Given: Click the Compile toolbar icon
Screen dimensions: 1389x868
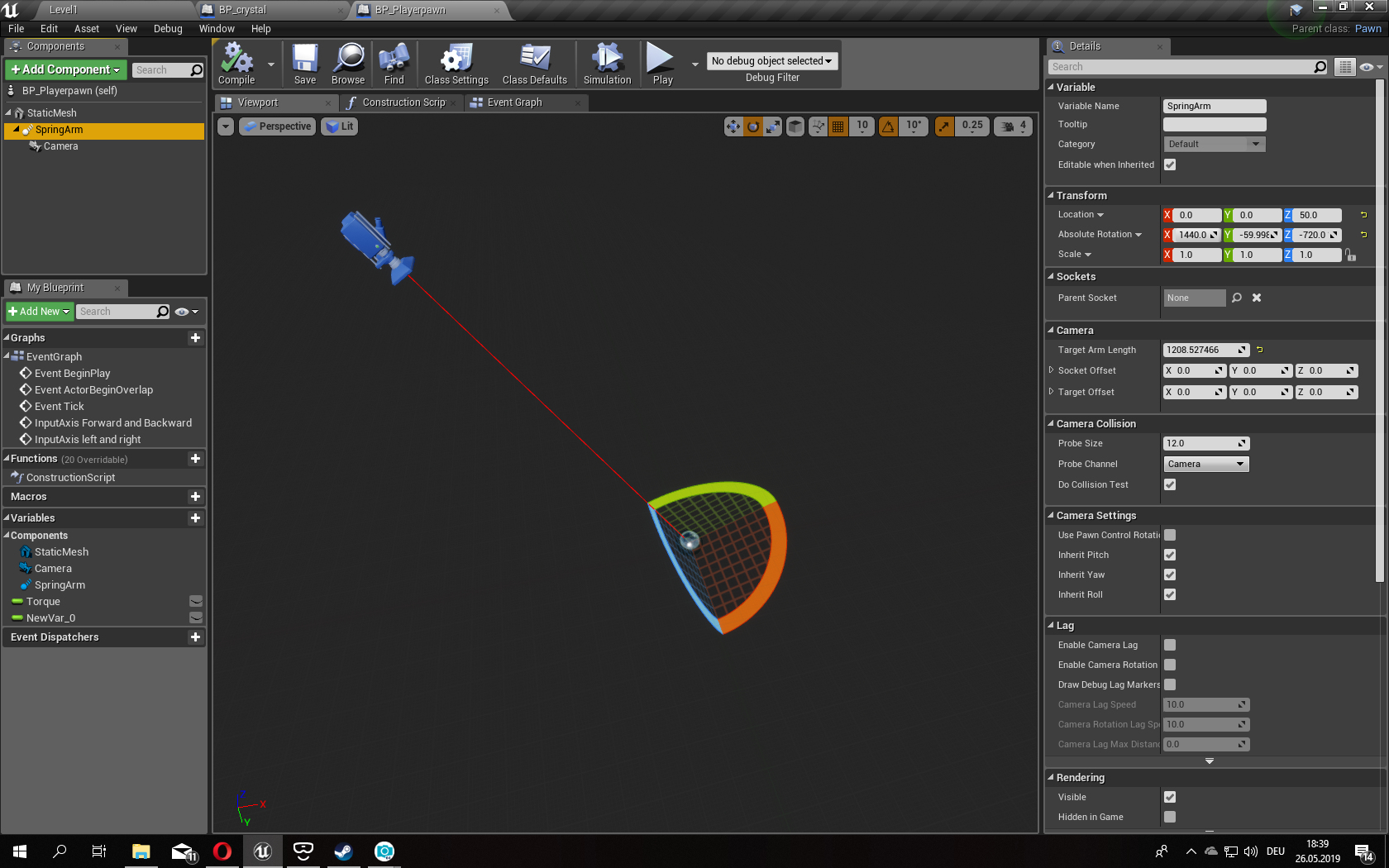Looking at the screenshot, I should pos(236,64).
